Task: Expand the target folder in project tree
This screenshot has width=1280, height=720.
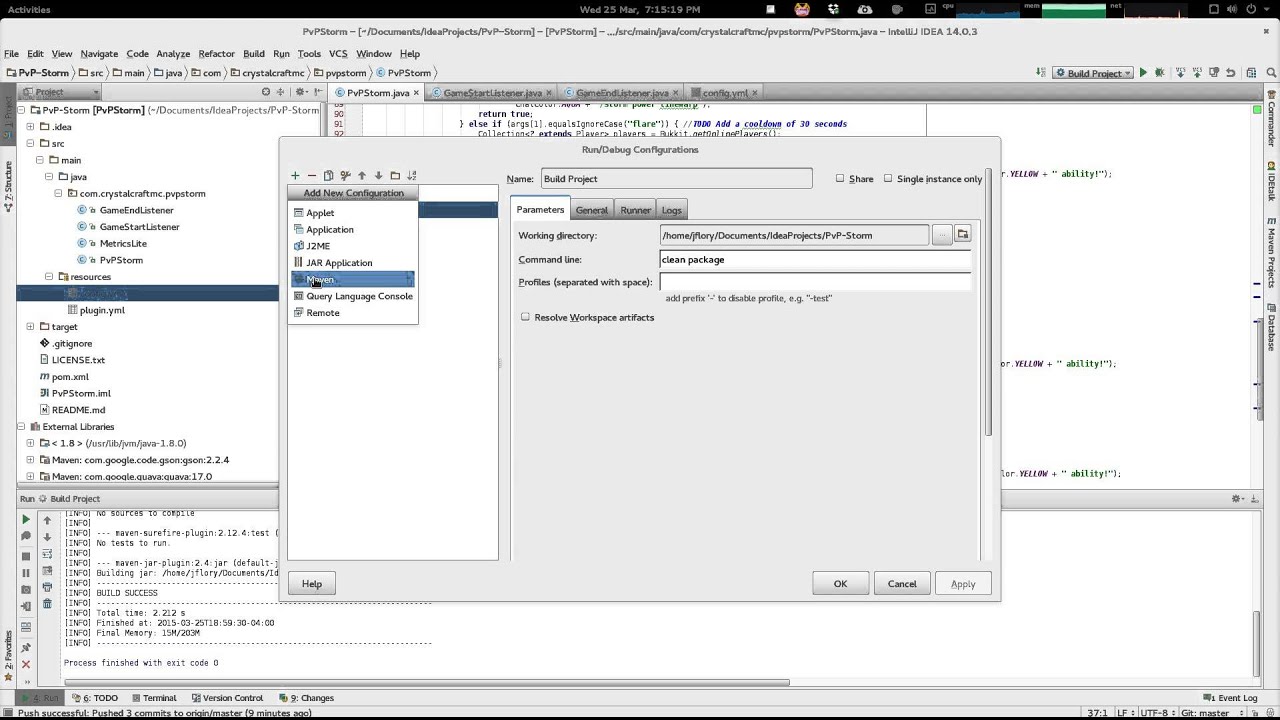Action: tap(30, 327)
